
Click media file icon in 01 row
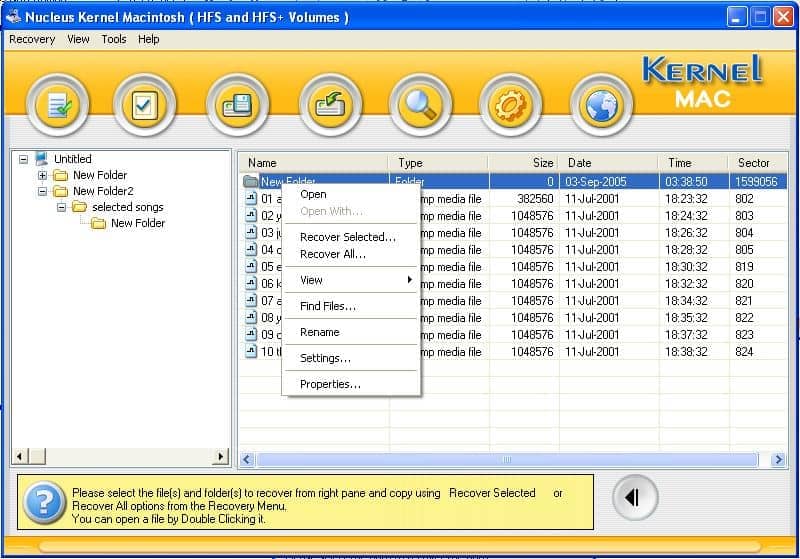click(251, 198)
